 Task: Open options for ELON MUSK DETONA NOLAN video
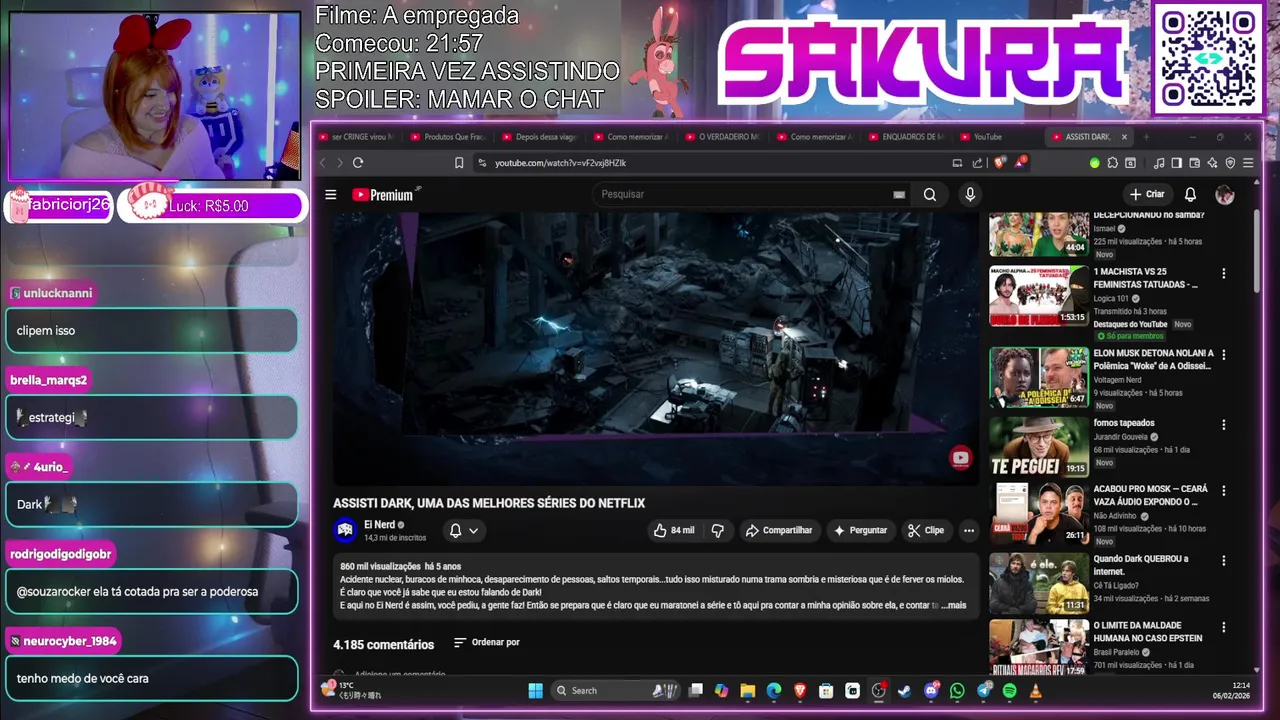[1223, 355]
